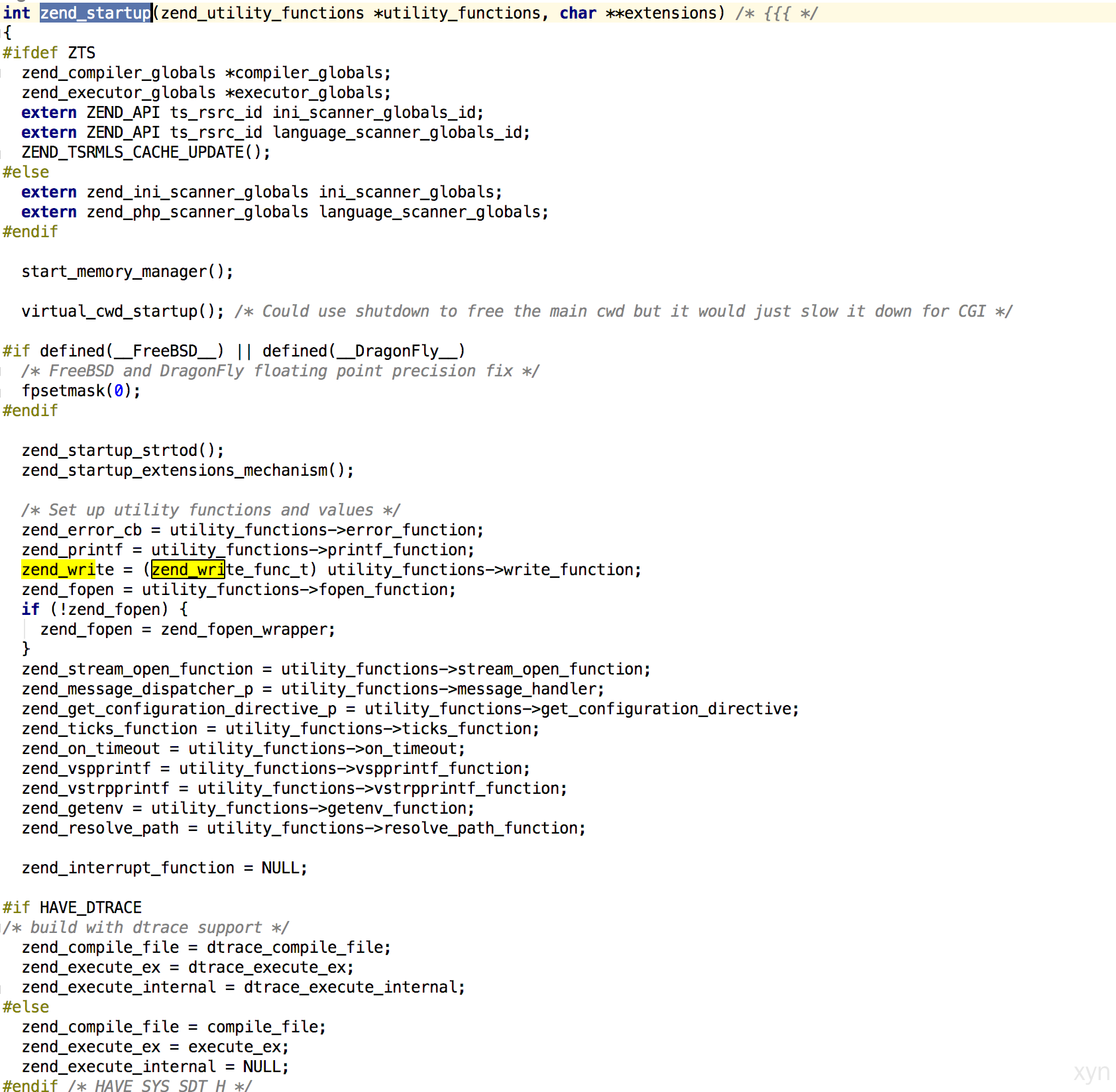
Task: Click 'zend_printf' assignment target
Action: (x=72, y=550)
